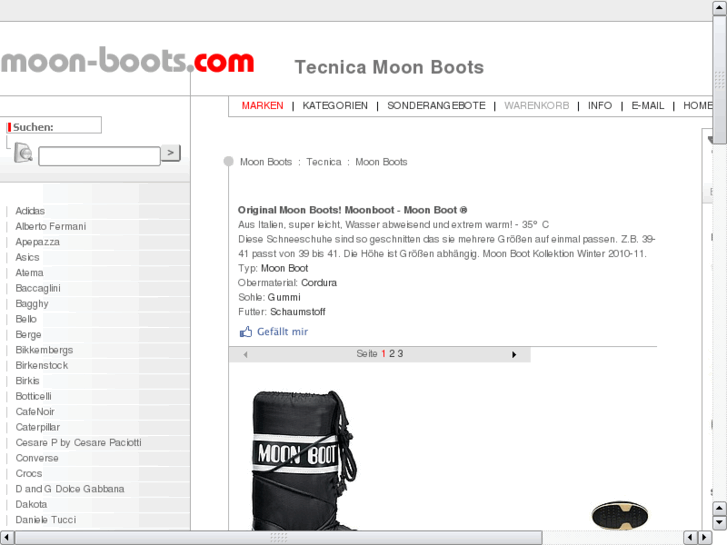Focus the Suchen search input field

99,156
